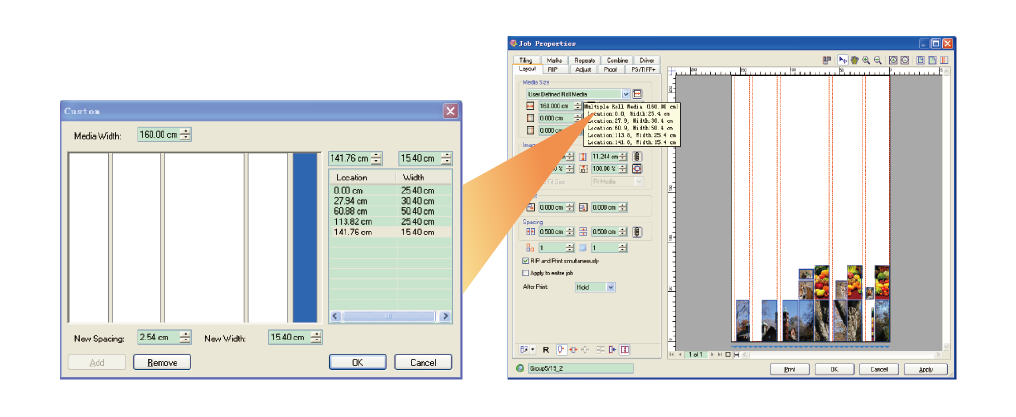Switch to the Layout tab
The image size is (1016, 417).
pos(527,69)
